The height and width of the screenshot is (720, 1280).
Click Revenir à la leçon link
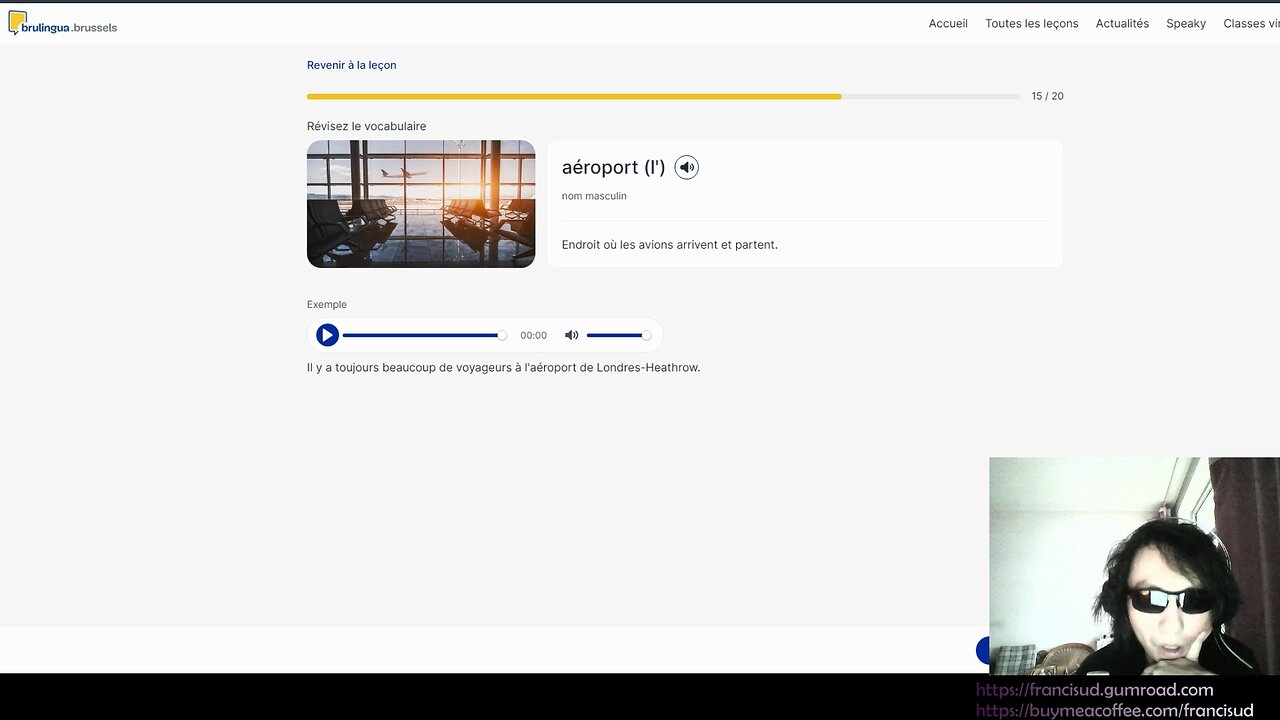coord(351,65)
